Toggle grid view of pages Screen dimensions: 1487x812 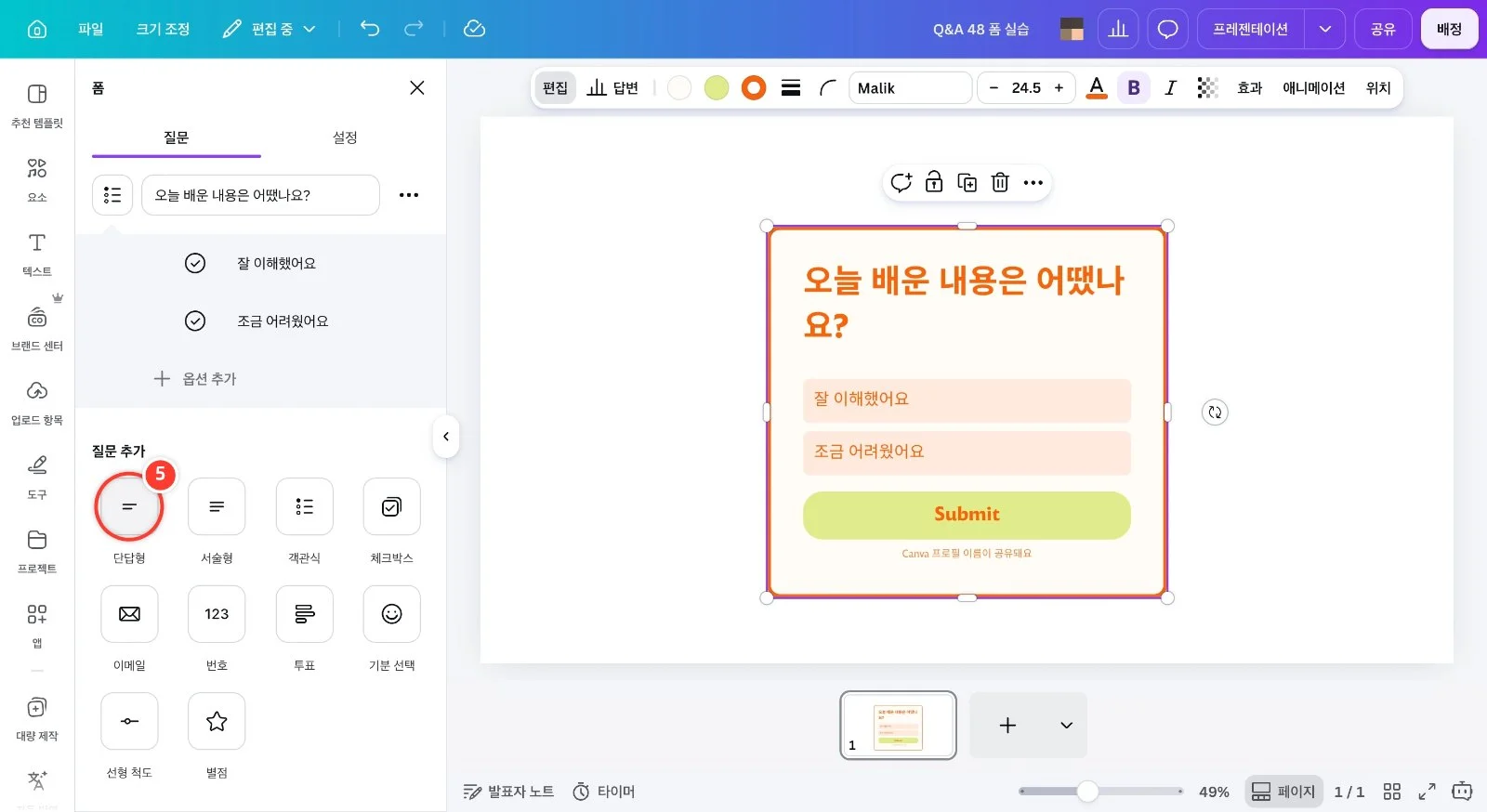pos(1391,792)
